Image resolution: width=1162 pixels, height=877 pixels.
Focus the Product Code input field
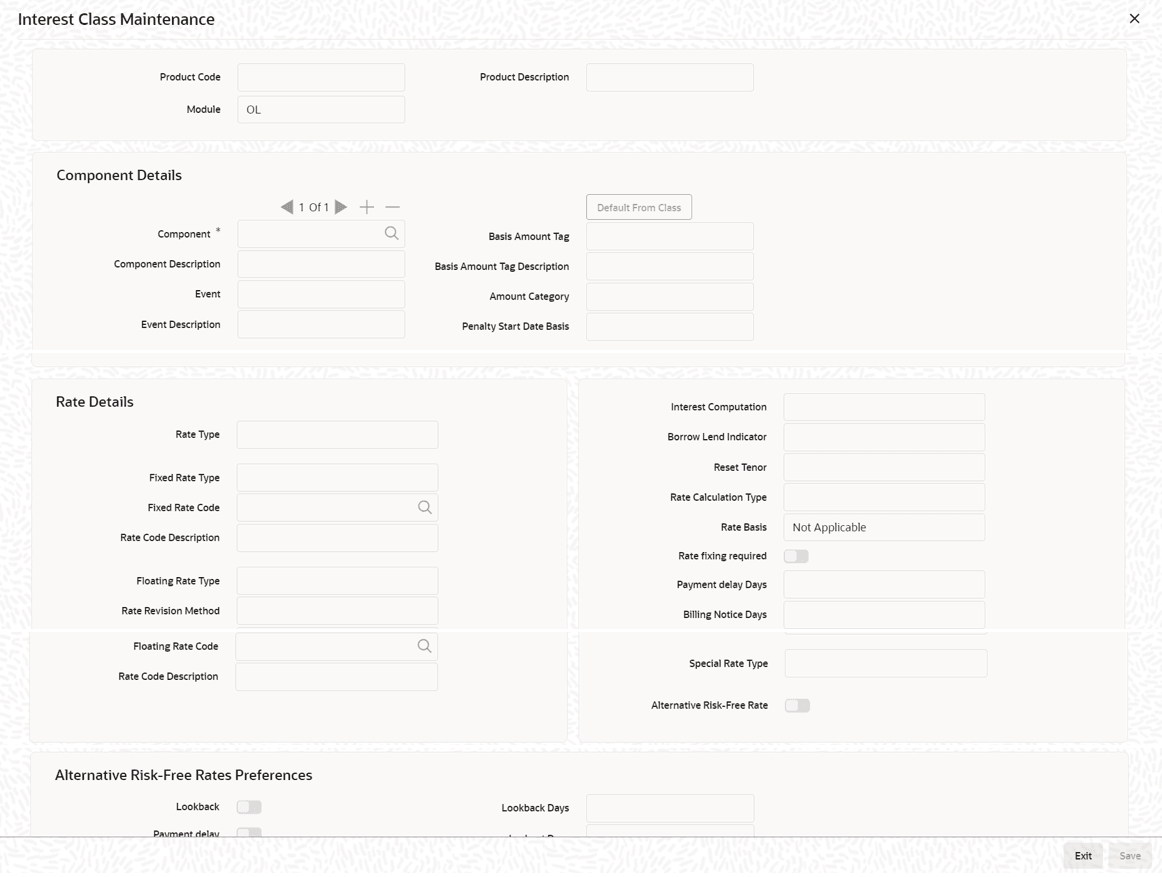click(x=321, y=77)
